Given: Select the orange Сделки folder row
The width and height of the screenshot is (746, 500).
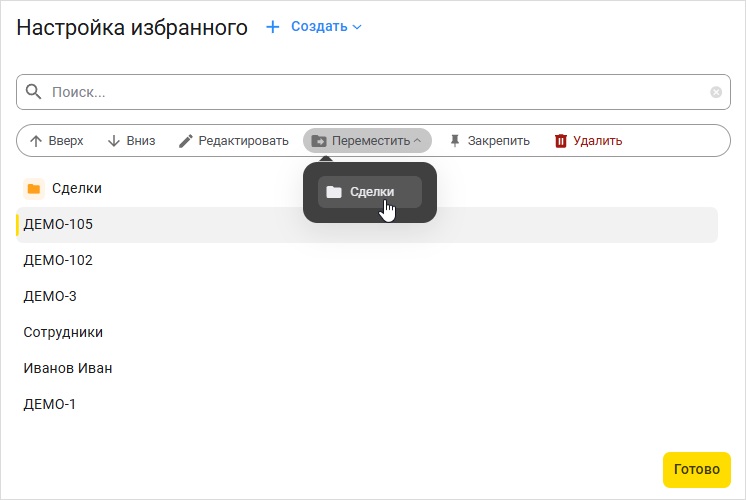Looking at the screenshot, I should (x=367, y=188).
